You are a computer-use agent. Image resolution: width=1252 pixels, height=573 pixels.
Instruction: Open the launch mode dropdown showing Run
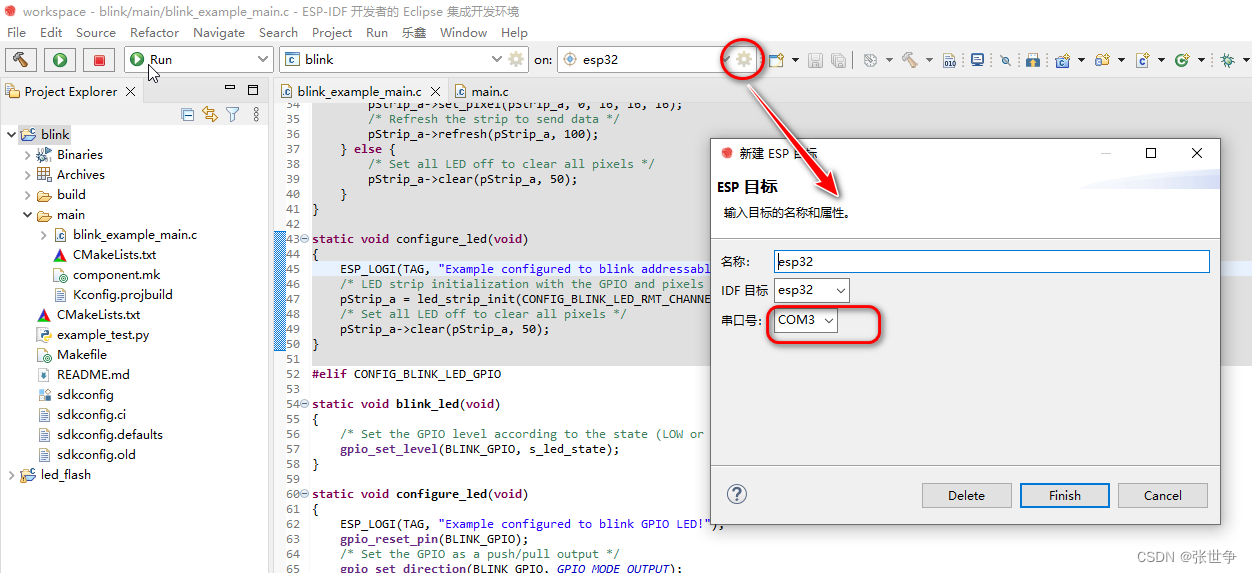198,60
